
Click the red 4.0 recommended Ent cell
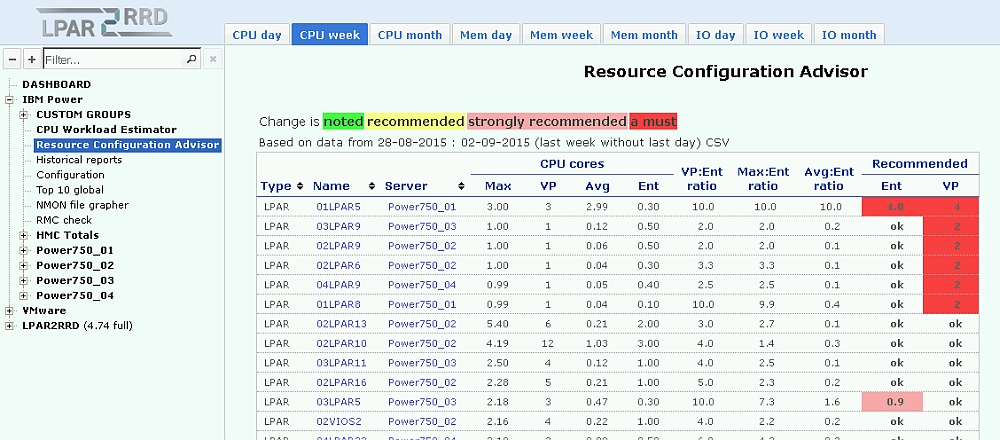click(x=892, y=207)
